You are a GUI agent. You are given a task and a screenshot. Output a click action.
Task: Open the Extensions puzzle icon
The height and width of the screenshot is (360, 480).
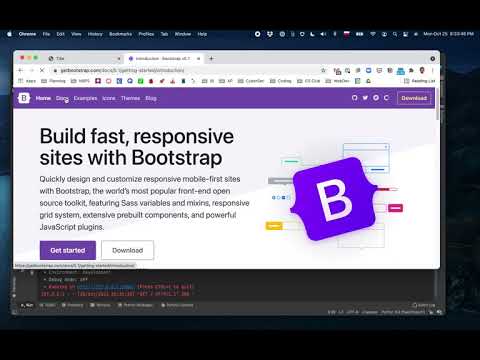(411, 70)
